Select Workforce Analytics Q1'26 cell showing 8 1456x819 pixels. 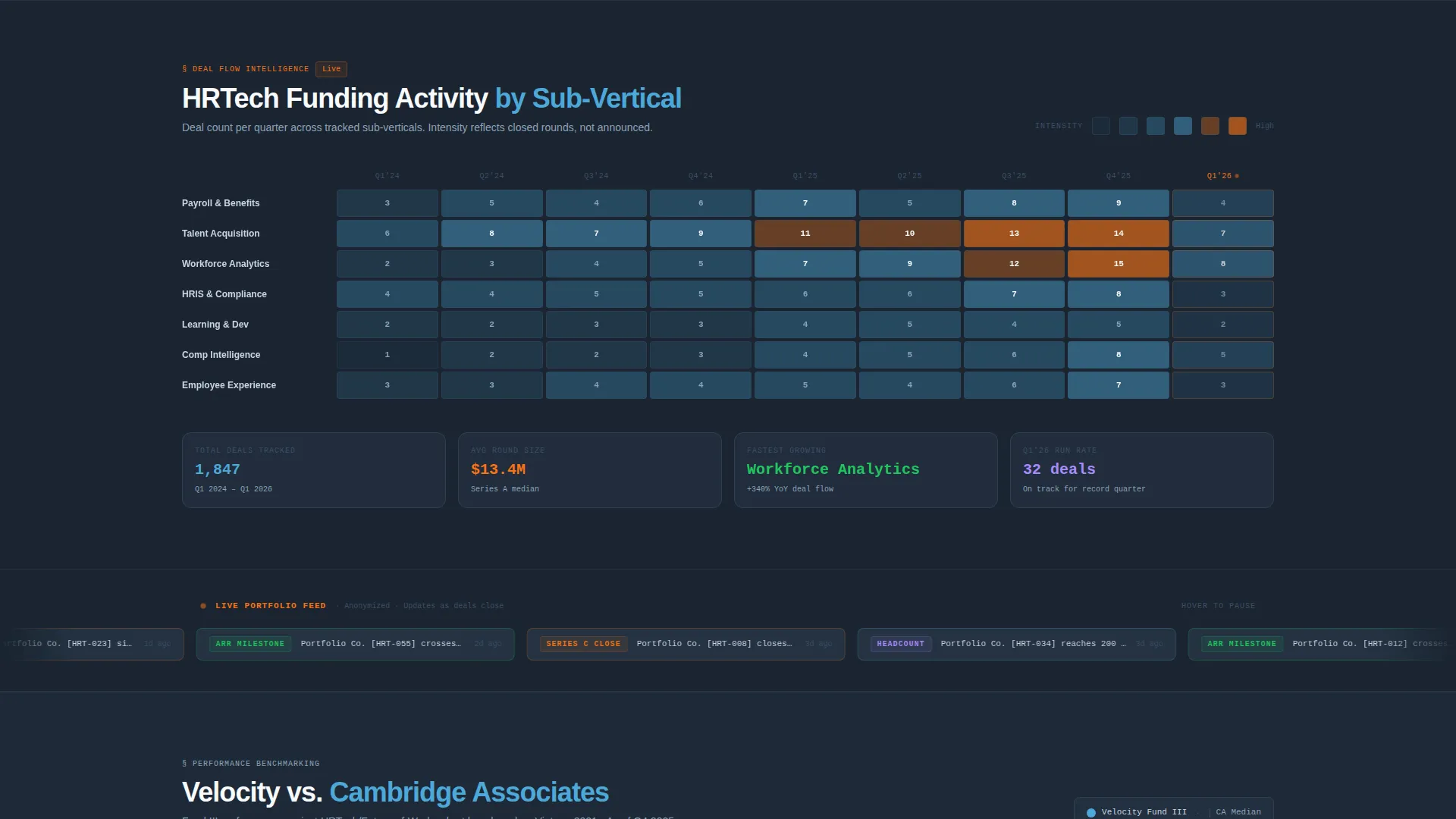tap(1223, 264)
